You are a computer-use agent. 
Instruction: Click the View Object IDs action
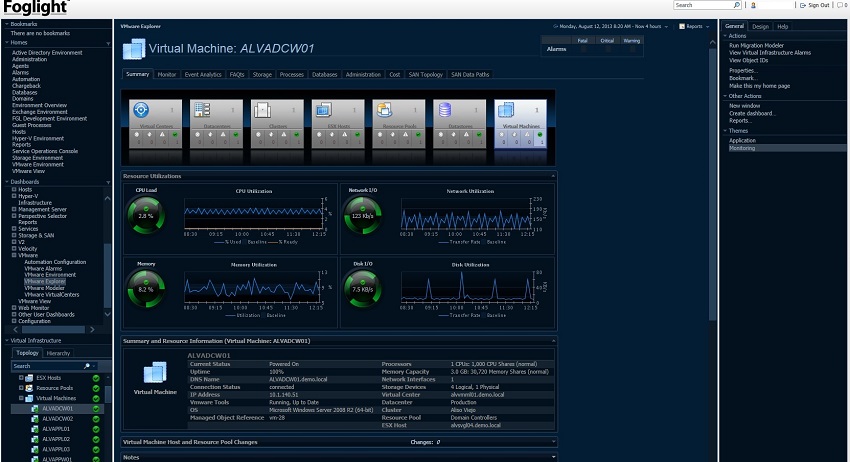pos(748,60)
